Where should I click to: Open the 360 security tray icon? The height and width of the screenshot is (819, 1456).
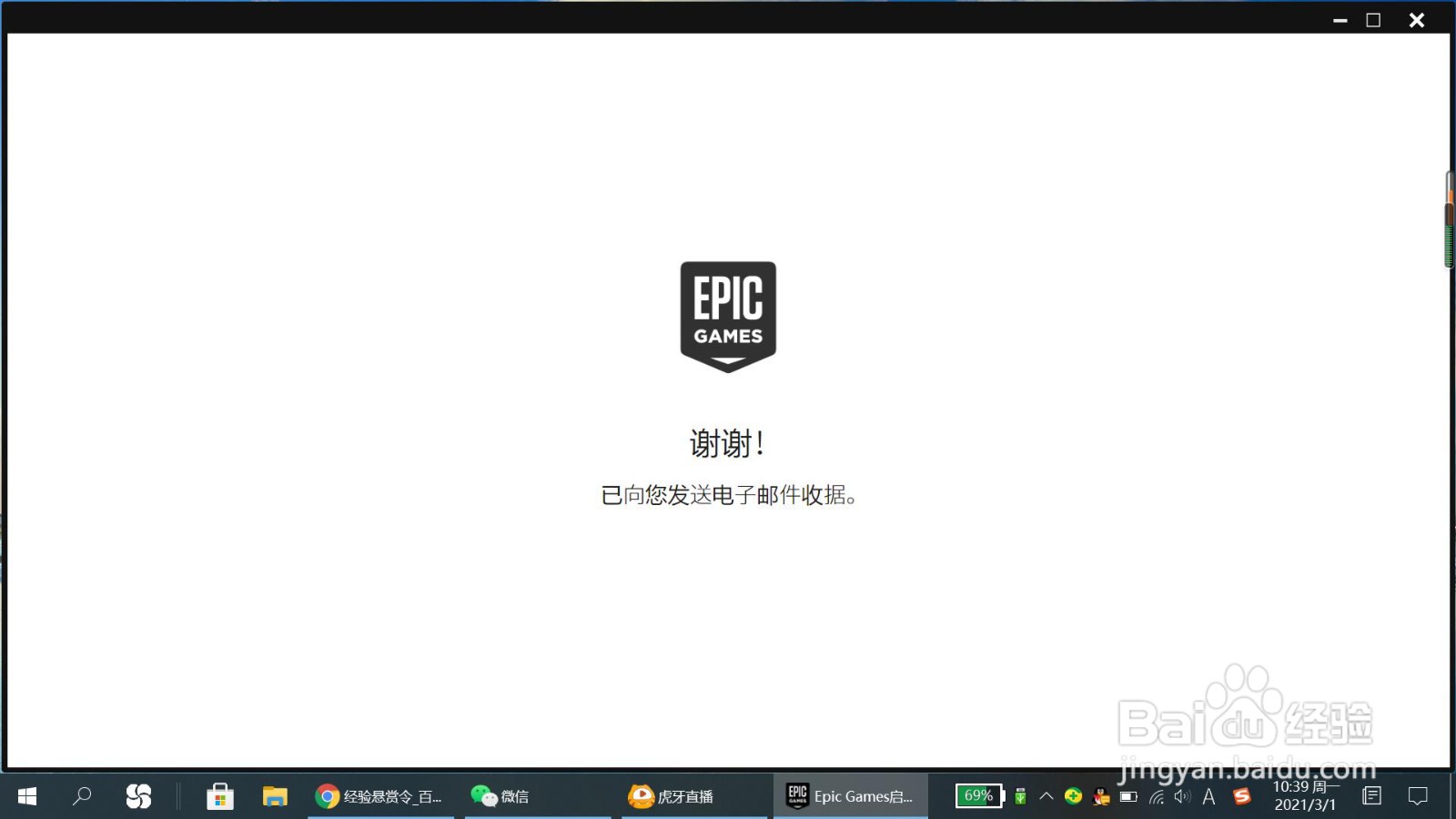(x=1074, y=796)
